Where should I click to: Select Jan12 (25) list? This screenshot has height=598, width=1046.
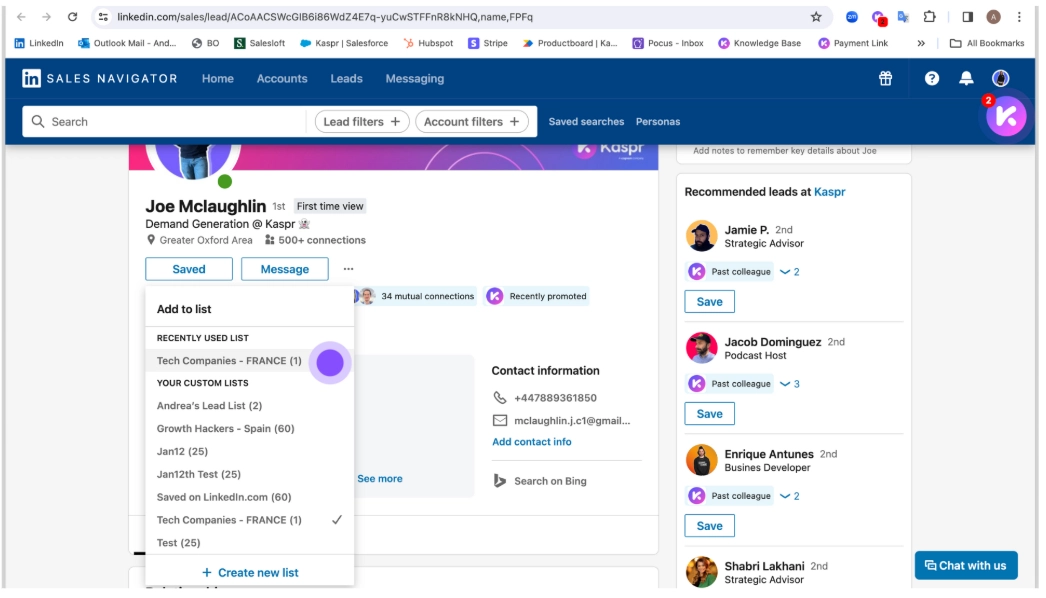click(x=249, y=451)
